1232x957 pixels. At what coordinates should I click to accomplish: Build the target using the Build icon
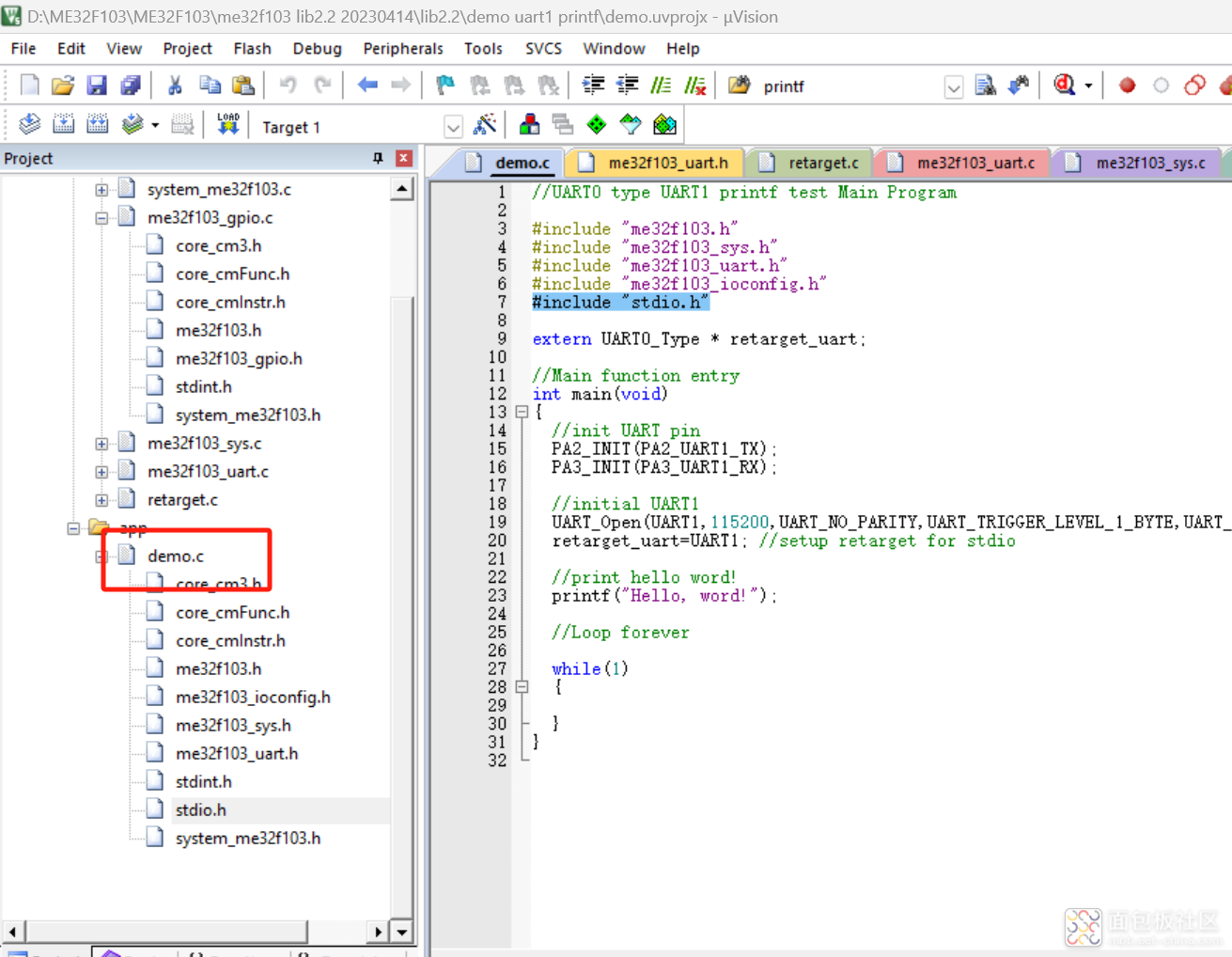click(64, 124)
